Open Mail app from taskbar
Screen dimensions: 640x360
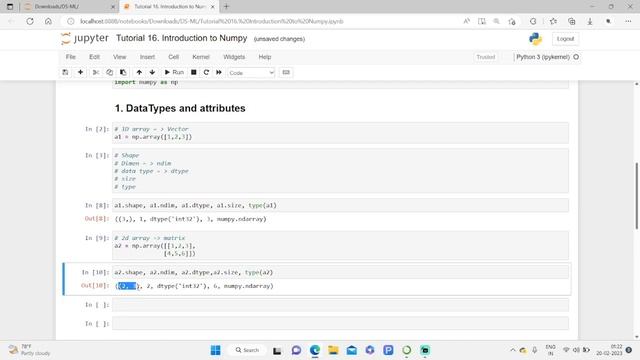click(x=351, y=350)
